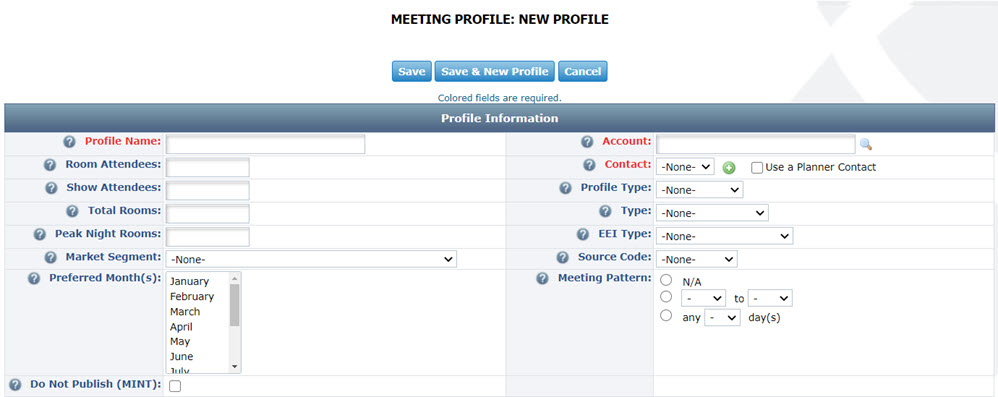Screen dimensions: 998x397
Task: Click help icon beside Profile Name
Action: coord(70,141)
